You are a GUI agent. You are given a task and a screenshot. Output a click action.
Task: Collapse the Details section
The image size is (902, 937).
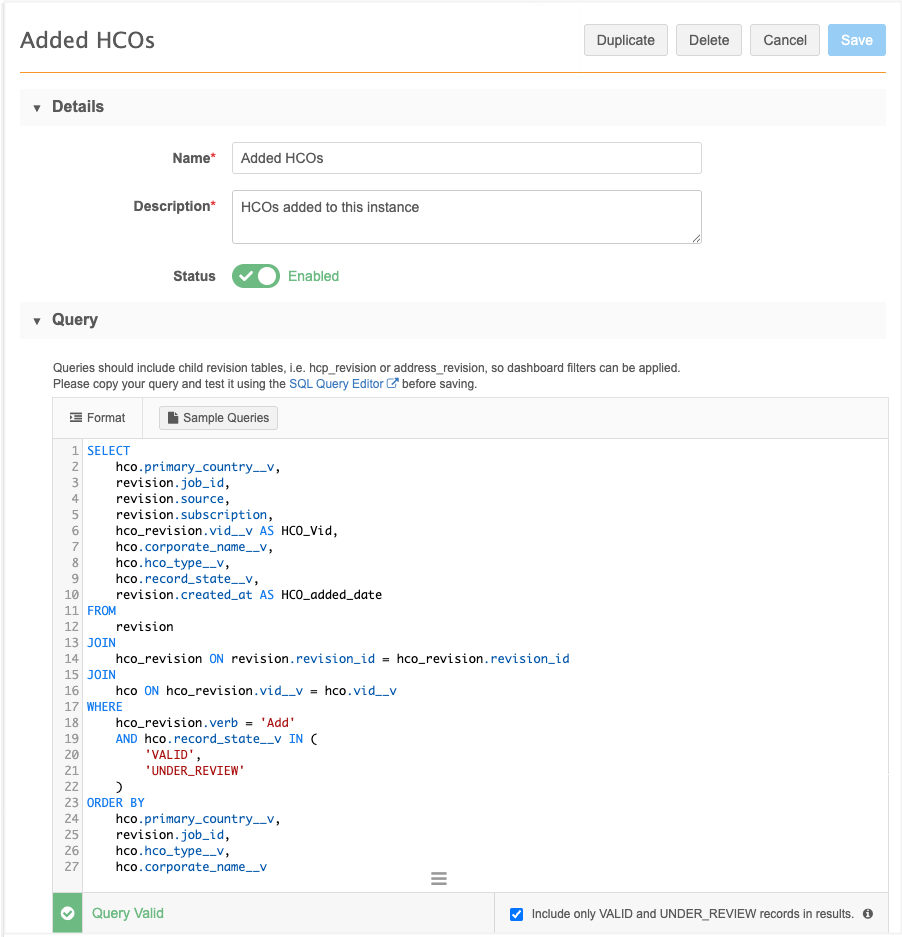click(37, 108)
